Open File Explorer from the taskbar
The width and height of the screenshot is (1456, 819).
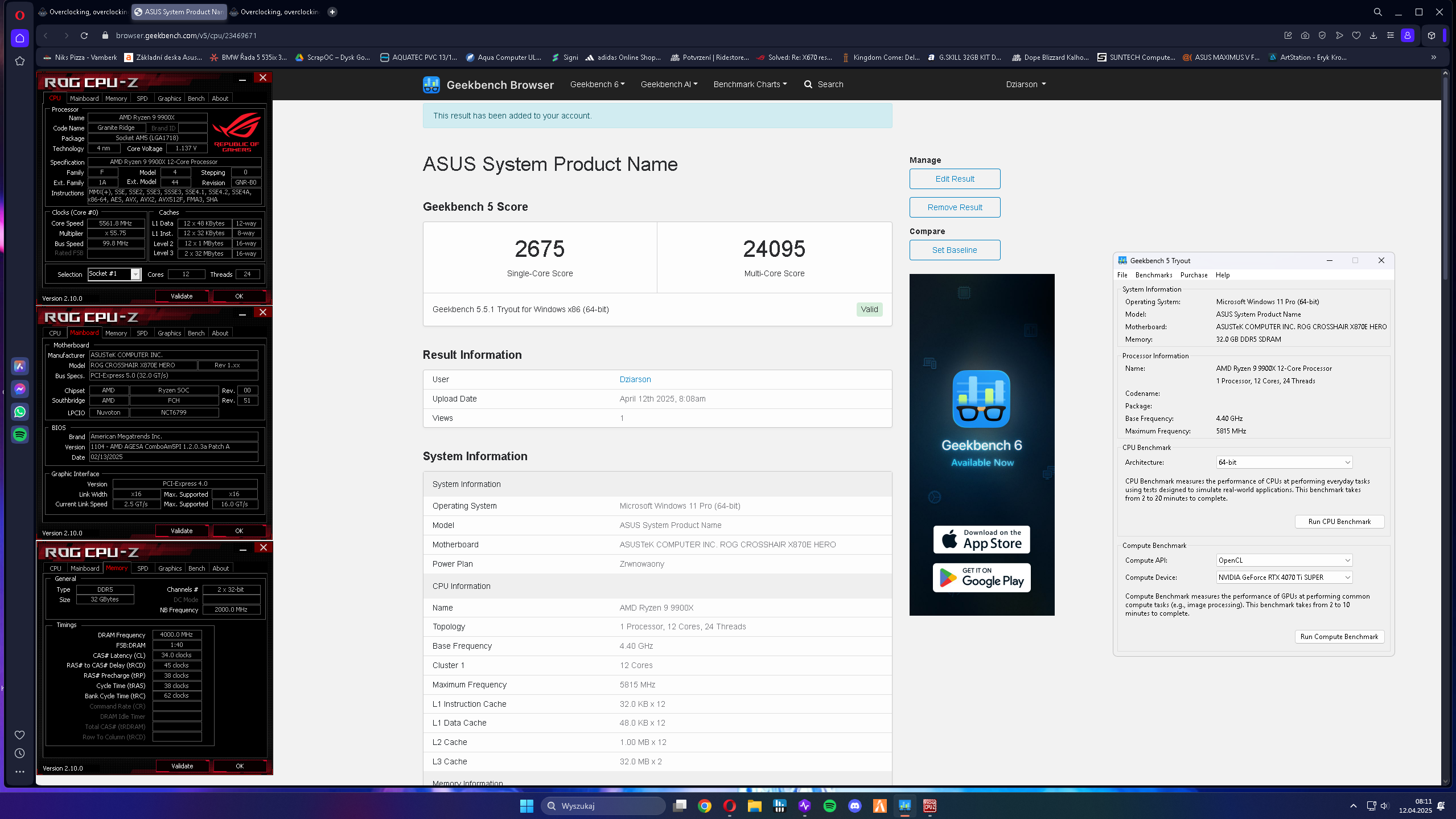pos(755,806)
